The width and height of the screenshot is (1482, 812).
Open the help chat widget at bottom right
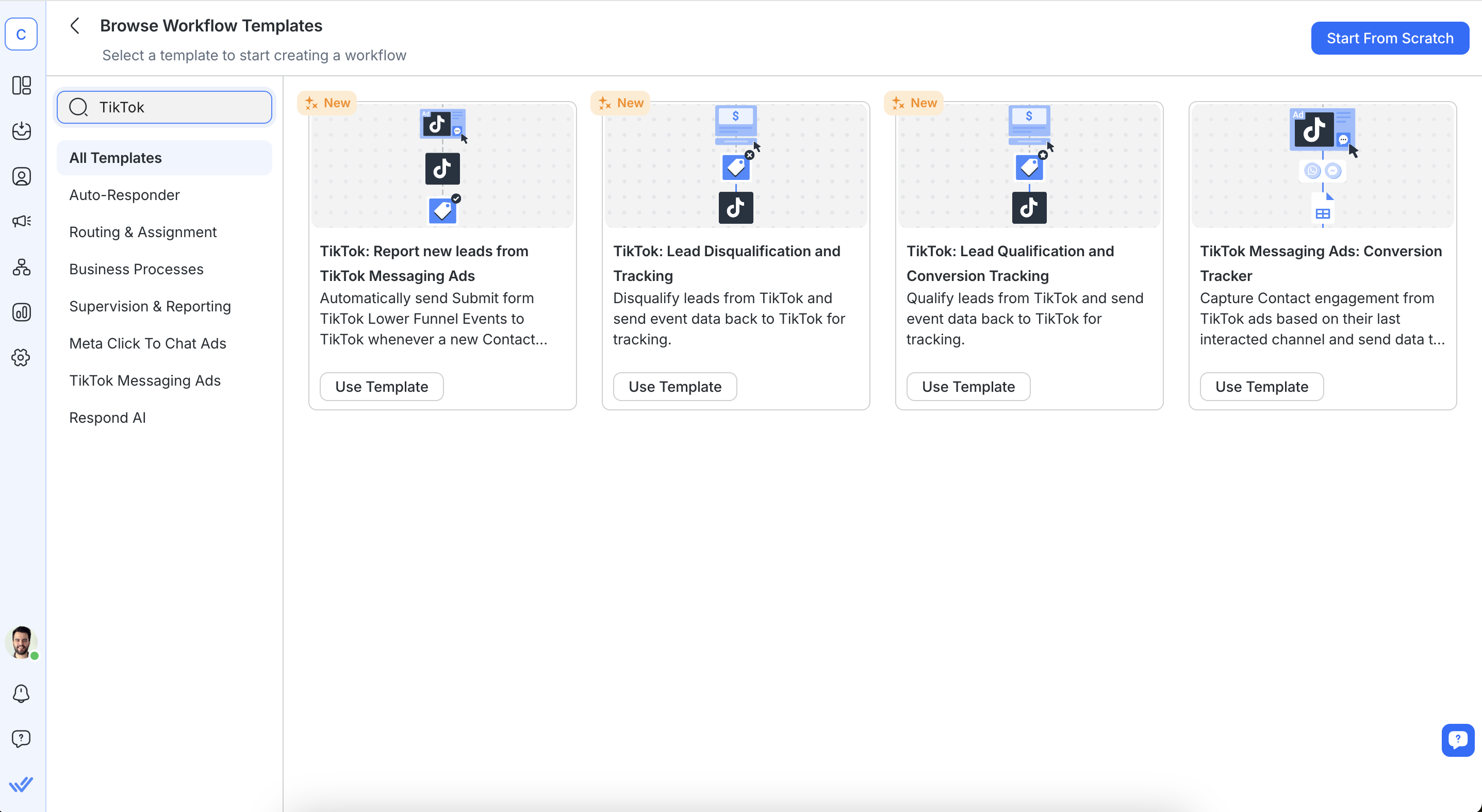[x=1458, y=740]
